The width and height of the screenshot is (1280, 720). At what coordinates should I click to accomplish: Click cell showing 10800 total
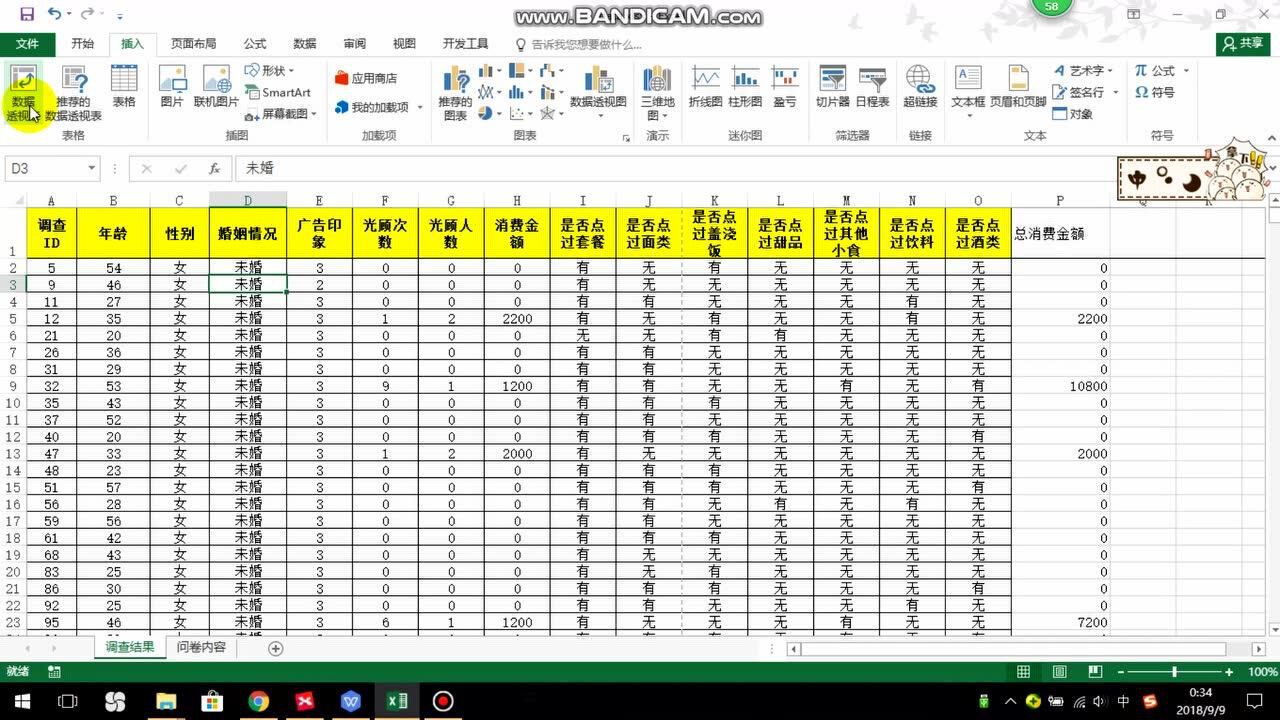click(1060, 386)
